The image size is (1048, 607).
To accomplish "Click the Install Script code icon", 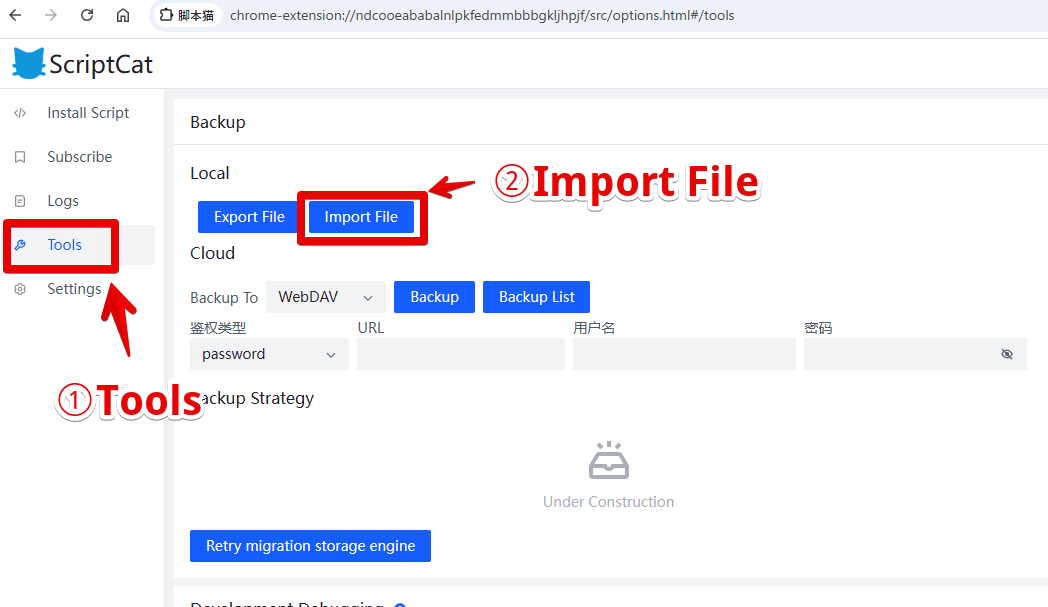I will (20, 113).
